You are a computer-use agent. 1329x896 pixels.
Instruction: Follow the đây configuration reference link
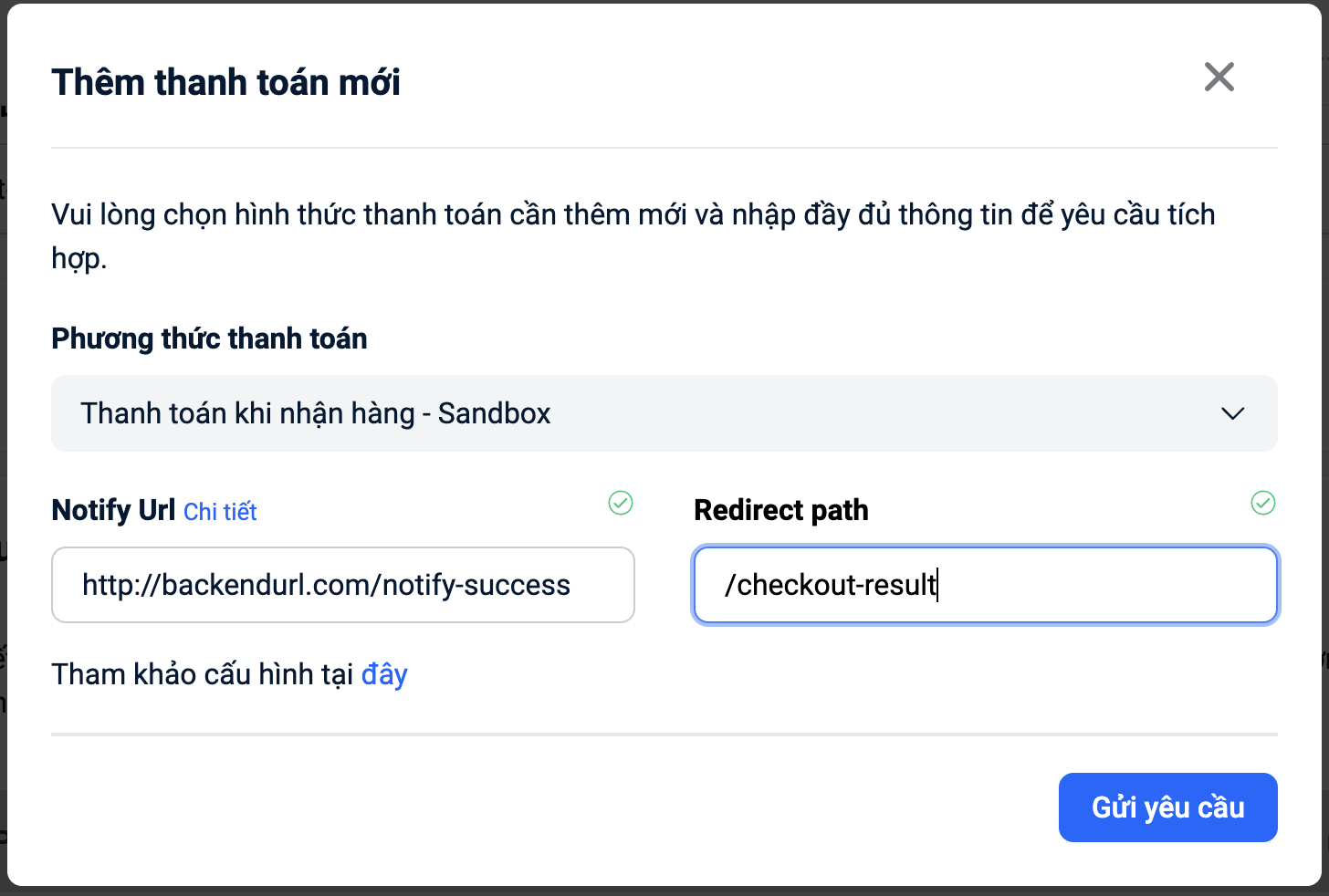tap(384, 675)
